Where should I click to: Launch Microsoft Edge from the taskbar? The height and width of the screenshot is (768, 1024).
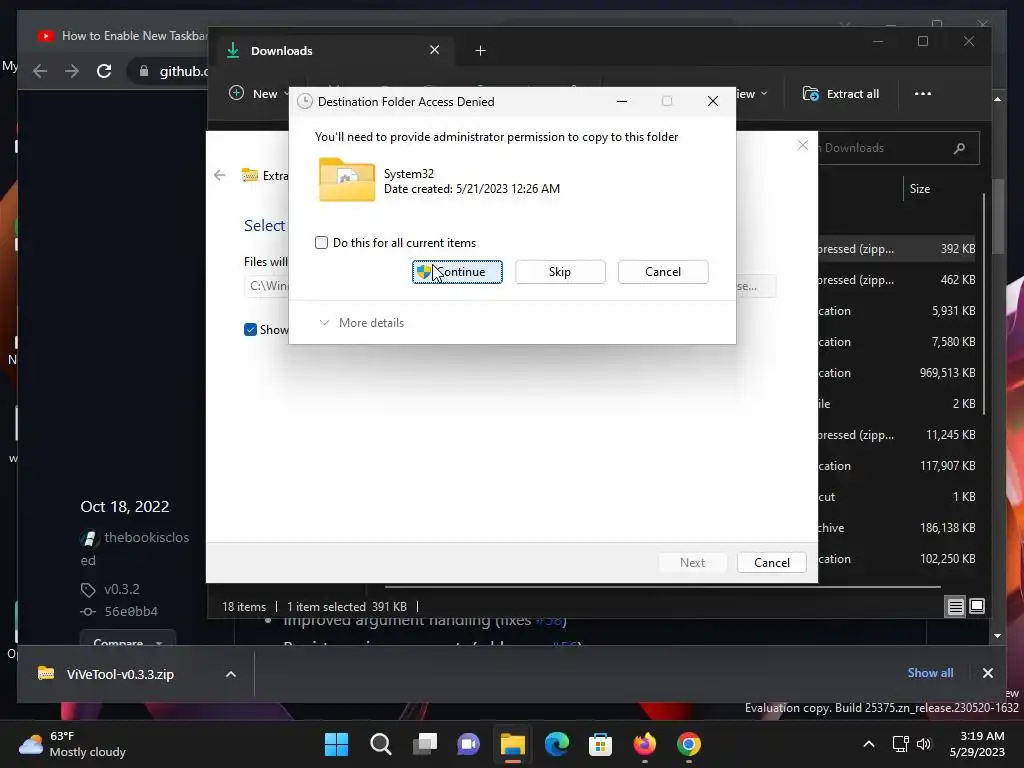(x=556, y=744)
